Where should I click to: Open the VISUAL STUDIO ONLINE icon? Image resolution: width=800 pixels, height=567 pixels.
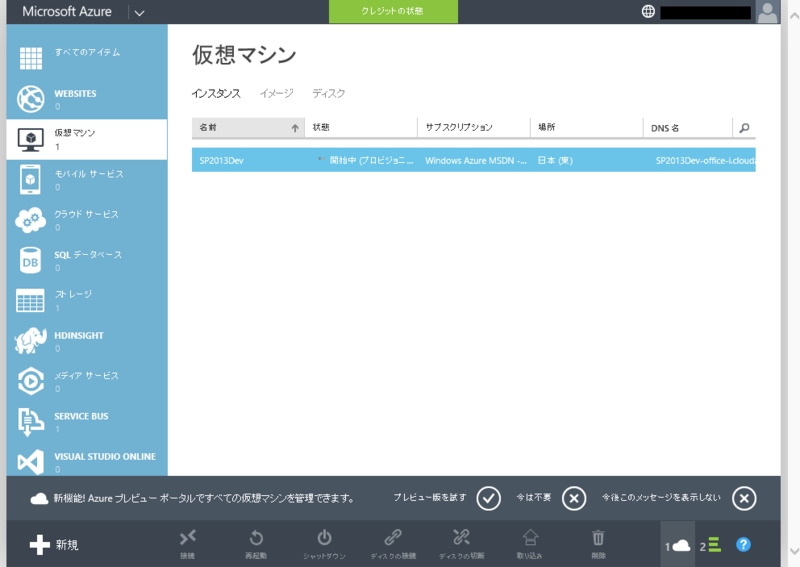[31, 462]
